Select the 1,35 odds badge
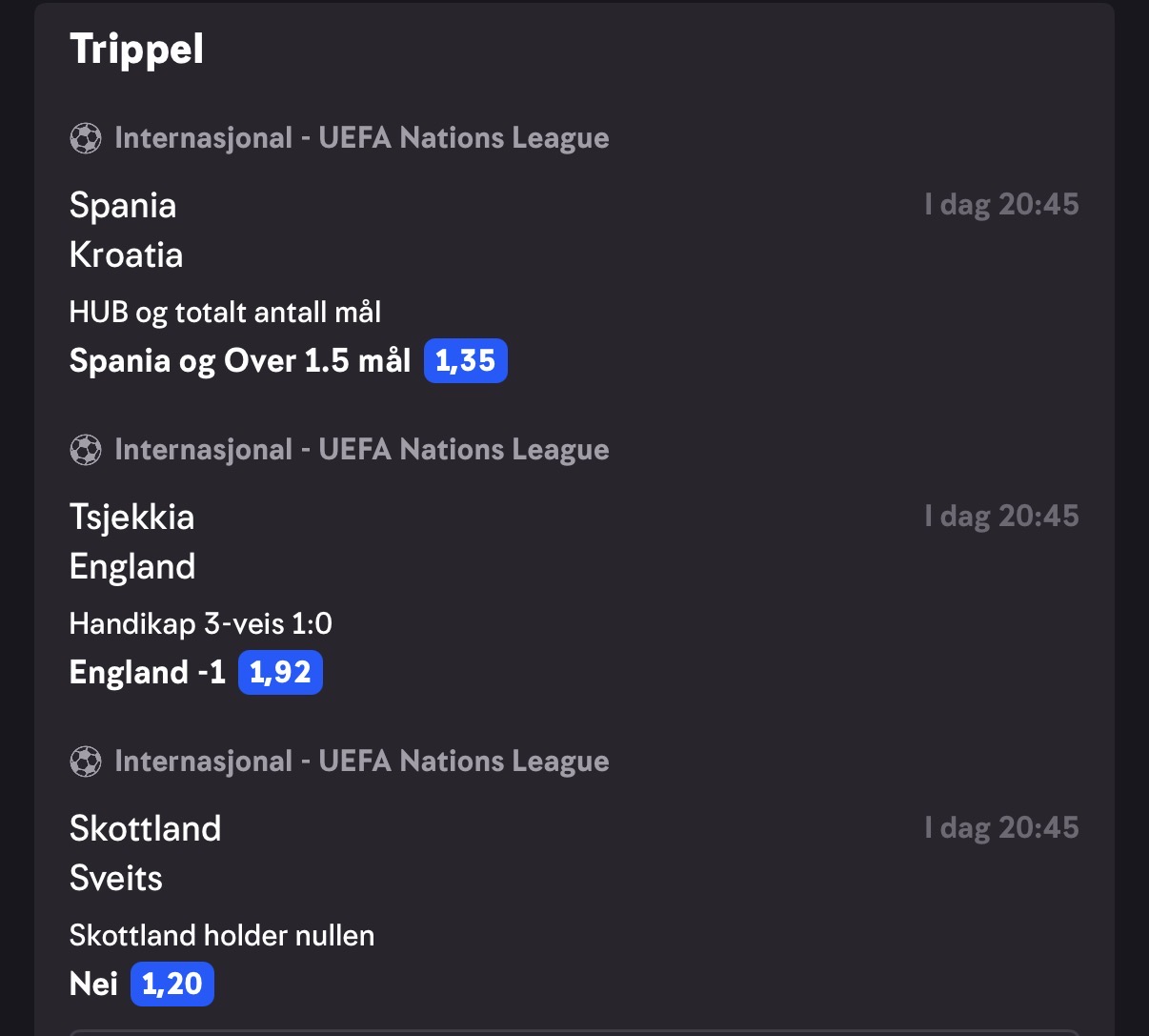Viewport: 1149px width, 1036px height. point(465,361)
